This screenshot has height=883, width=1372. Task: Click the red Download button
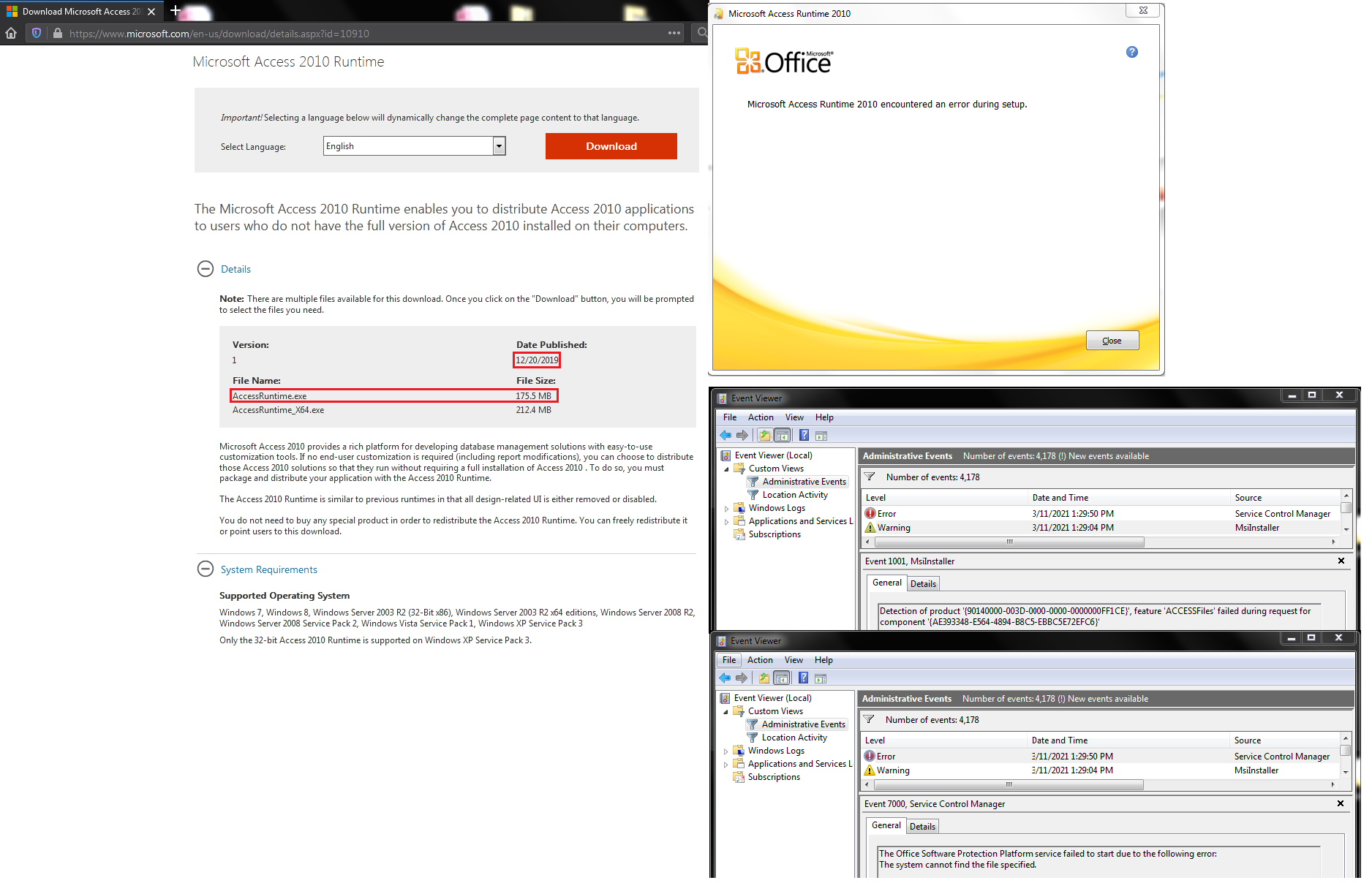611,146
